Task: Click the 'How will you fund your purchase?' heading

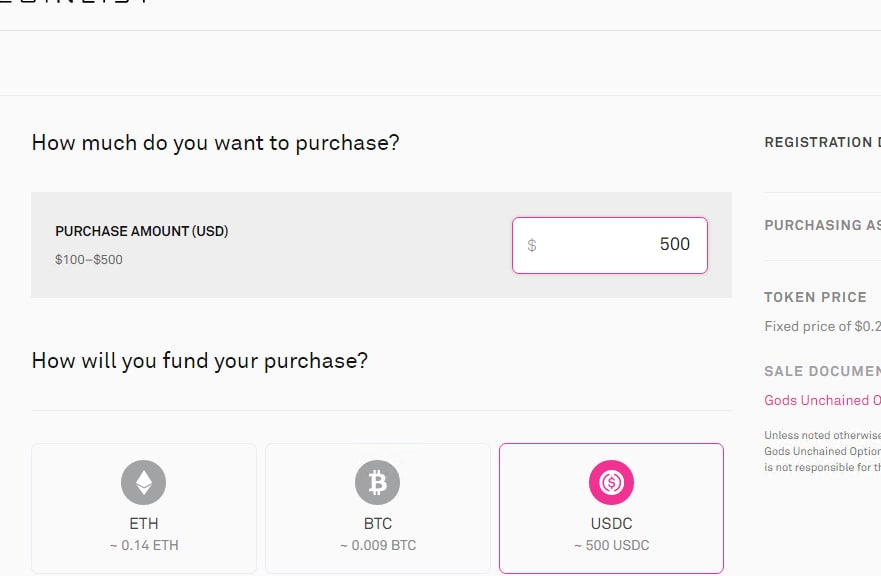Action: click(199, 360)
